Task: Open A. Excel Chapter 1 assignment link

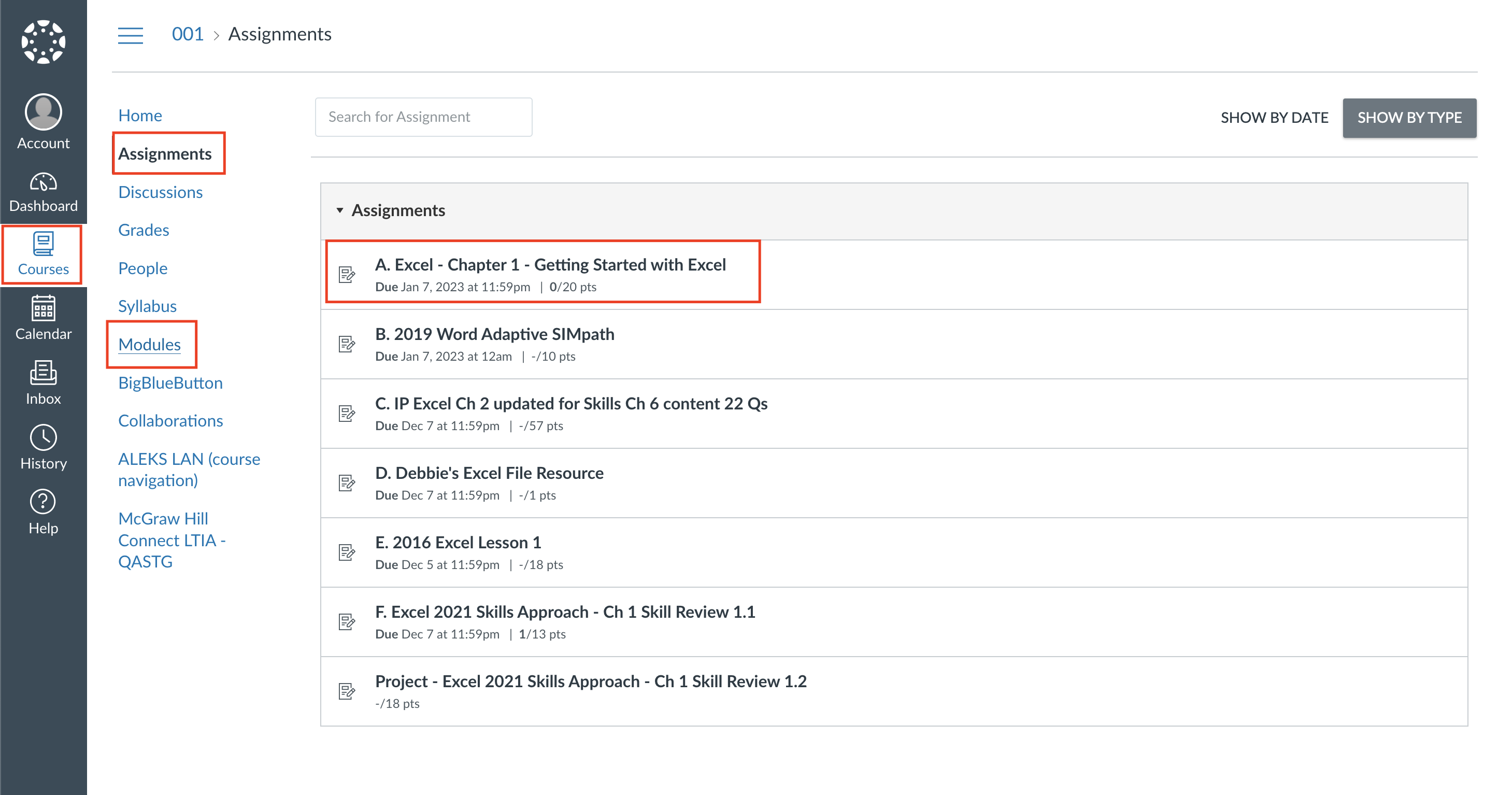Action: (550, 265)
